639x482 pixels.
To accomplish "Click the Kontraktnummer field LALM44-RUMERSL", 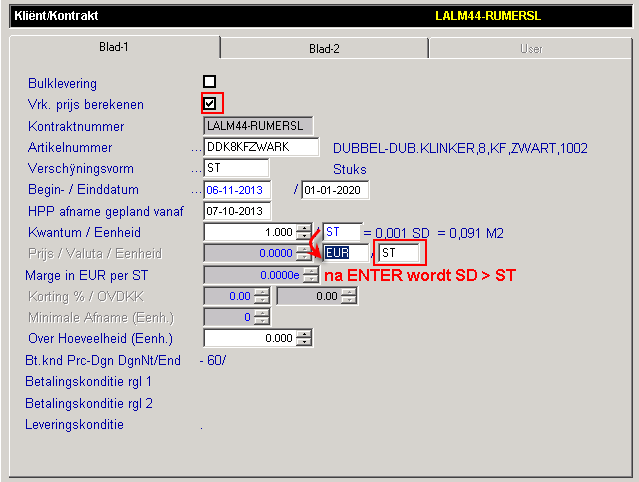I will click(258, 125).
